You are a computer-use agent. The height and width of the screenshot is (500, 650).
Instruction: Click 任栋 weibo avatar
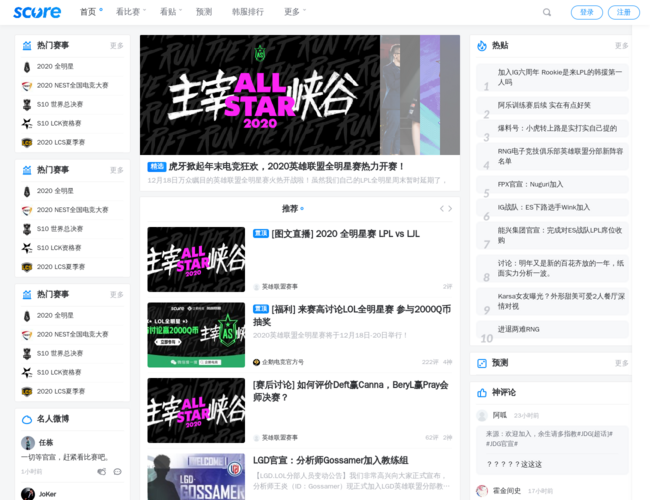click(28, 443)
